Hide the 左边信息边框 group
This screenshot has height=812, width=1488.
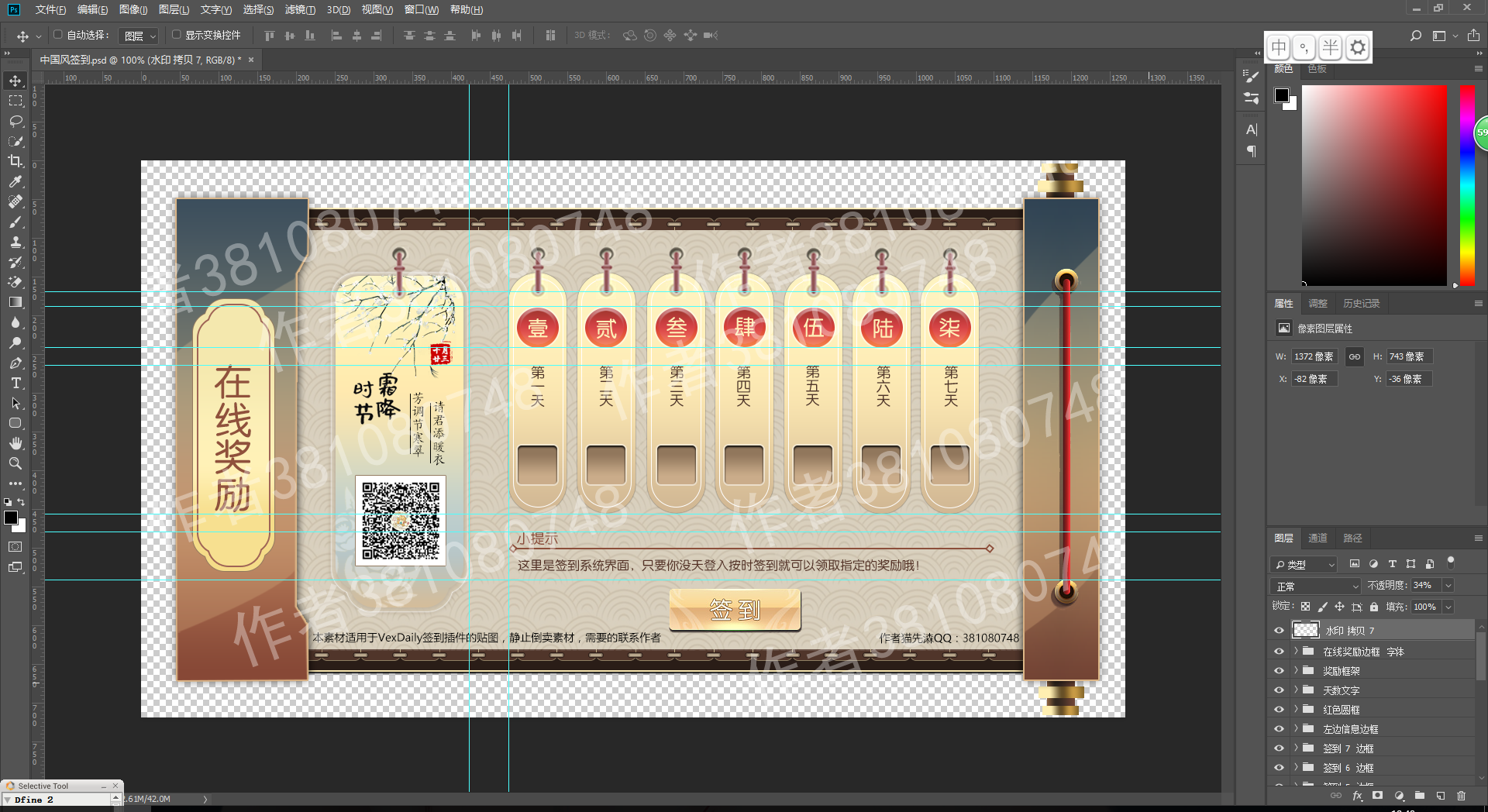point(1279,729)
